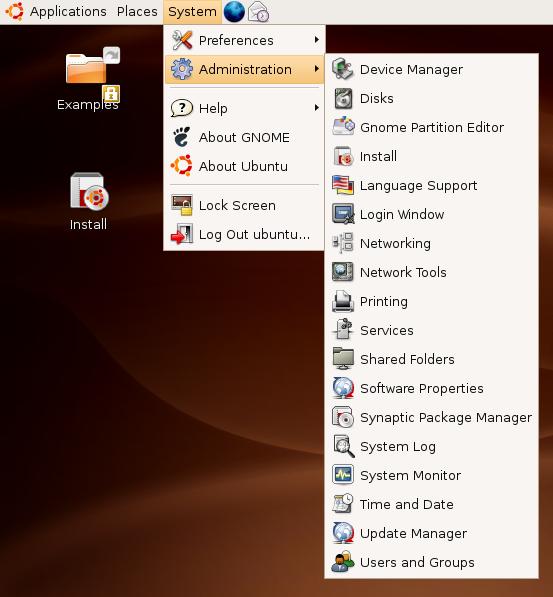The height and width of the screenshot is (597, 553).
Task: Open the Places menu
Action: tap(137, 11)
